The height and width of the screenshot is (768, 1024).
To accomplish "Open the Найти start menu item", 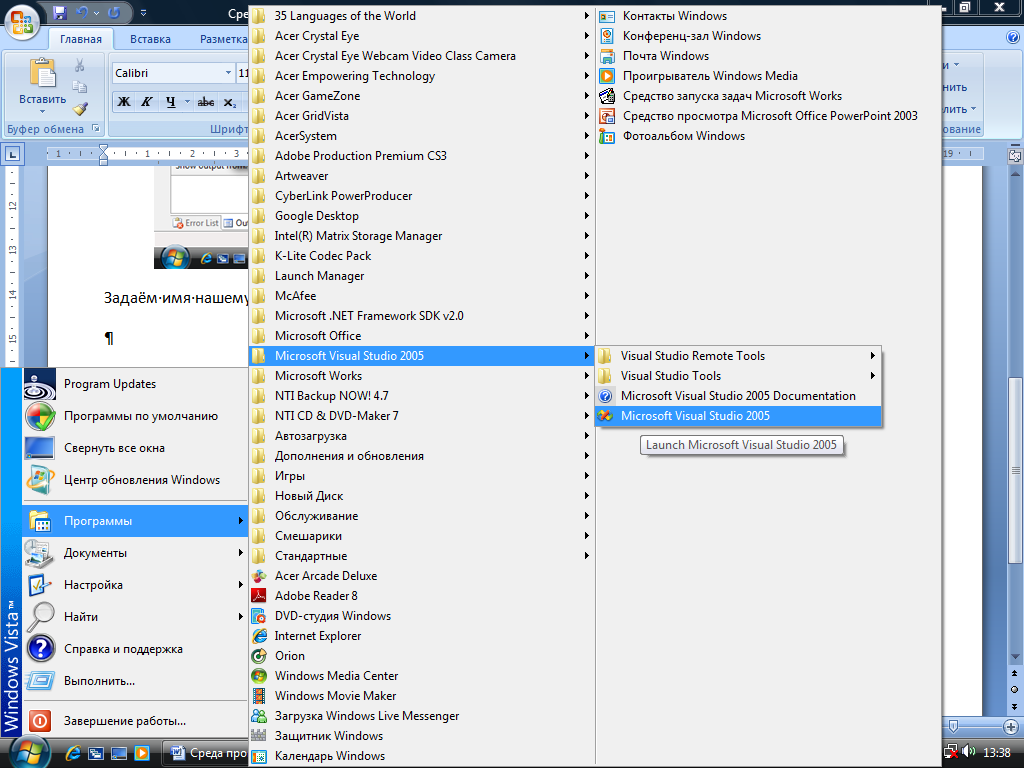I will point(135,617).
